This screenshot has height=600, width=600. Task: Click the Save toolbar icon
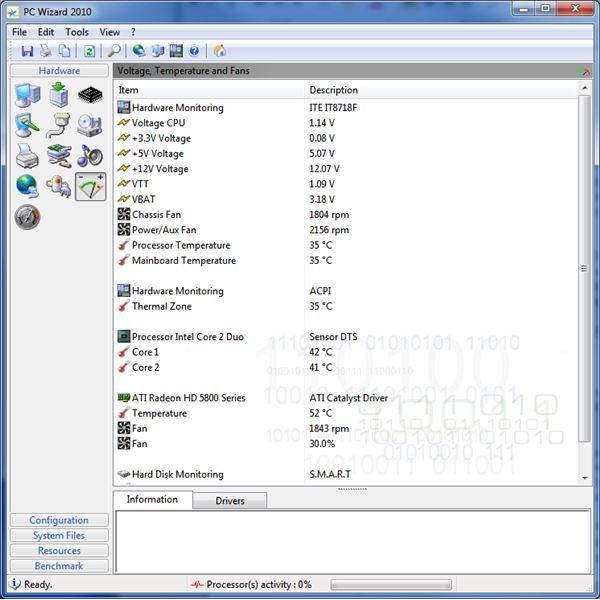[27, 51]
